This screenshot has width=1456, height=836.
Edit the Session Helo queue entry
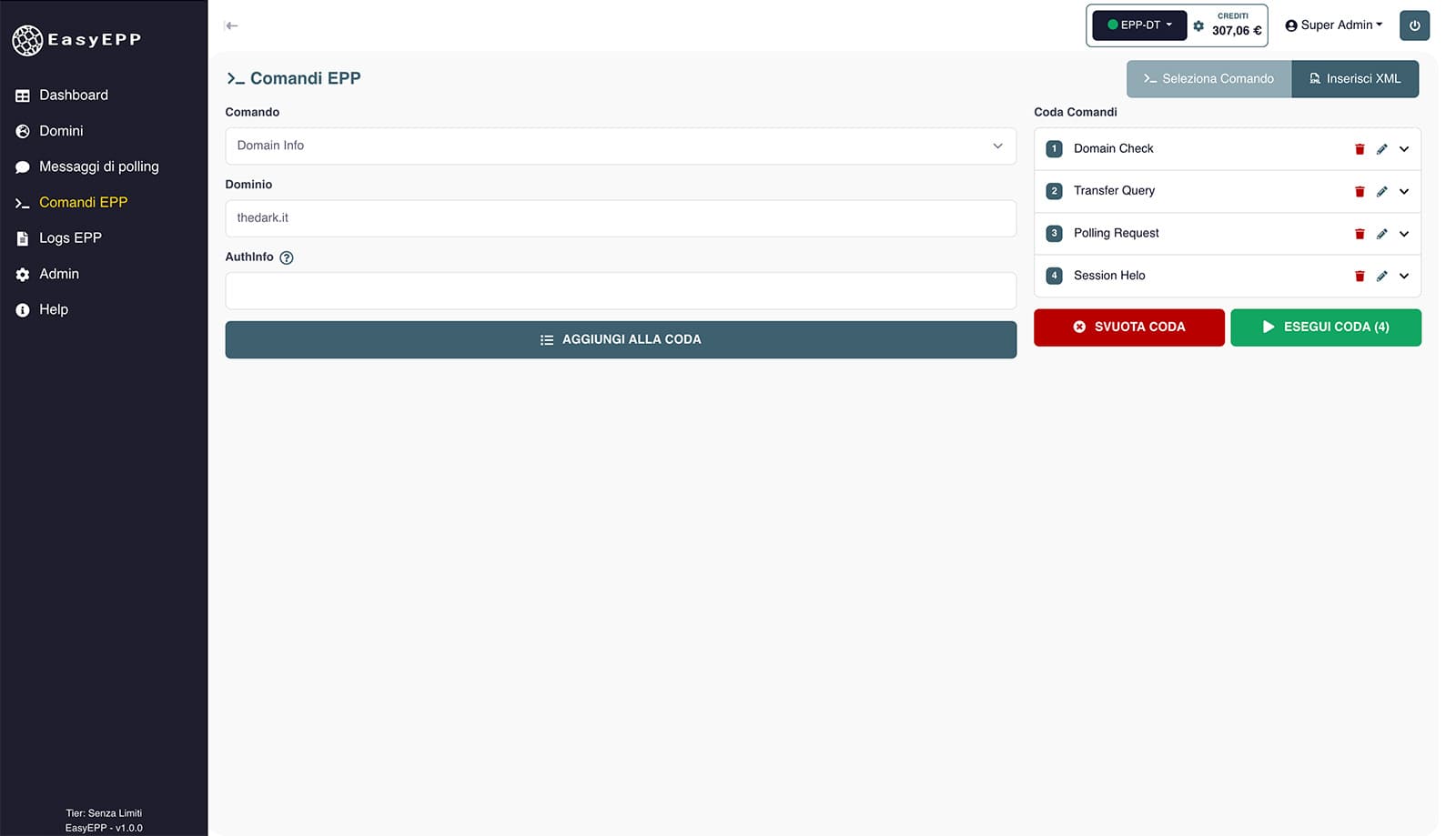tap(1381, 276)
